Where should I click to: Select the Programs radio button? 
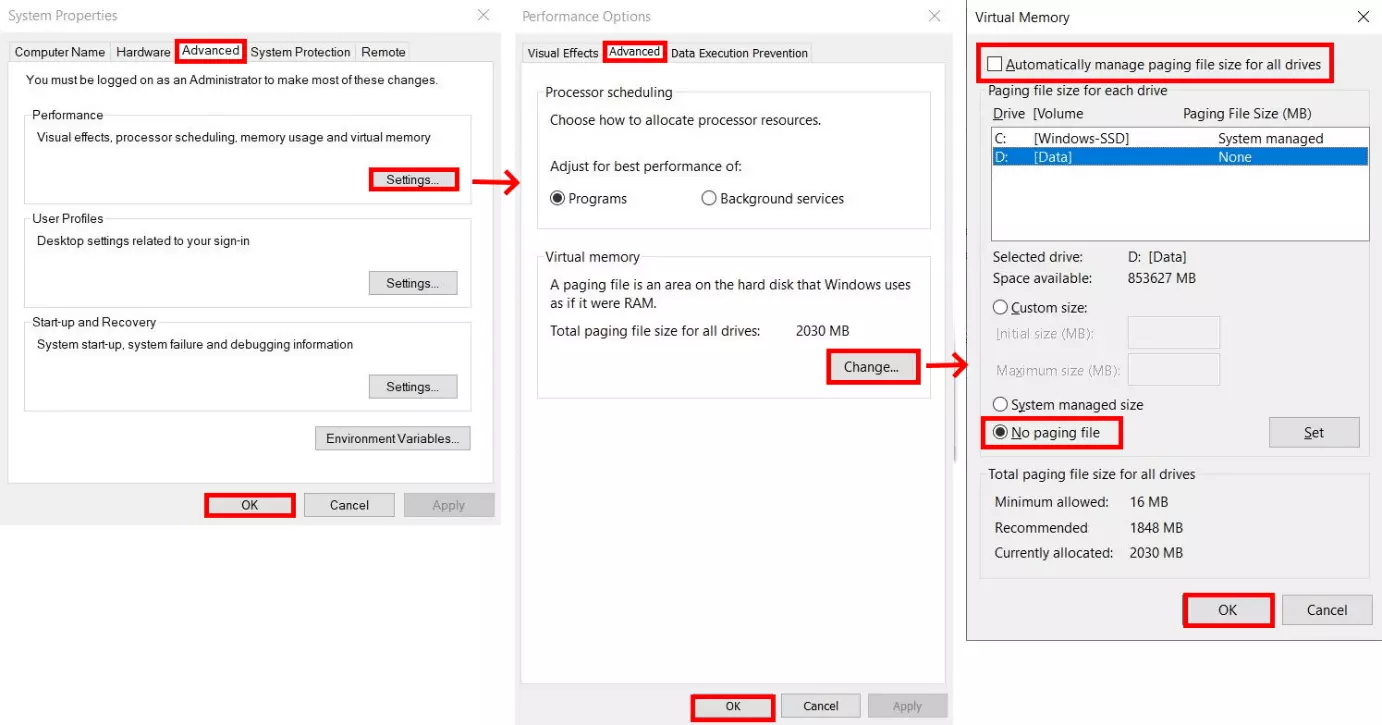point(558,199)
